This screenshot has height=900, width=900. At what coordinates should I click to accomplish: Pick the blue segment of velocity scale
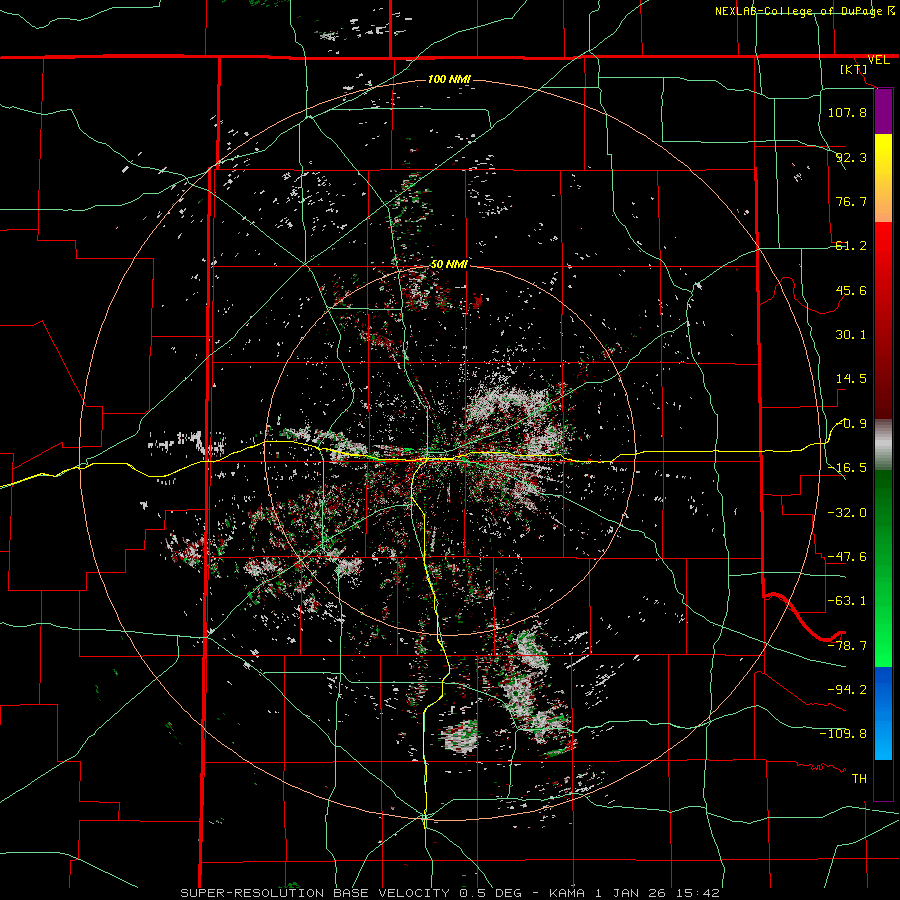[x=883, y=713]
